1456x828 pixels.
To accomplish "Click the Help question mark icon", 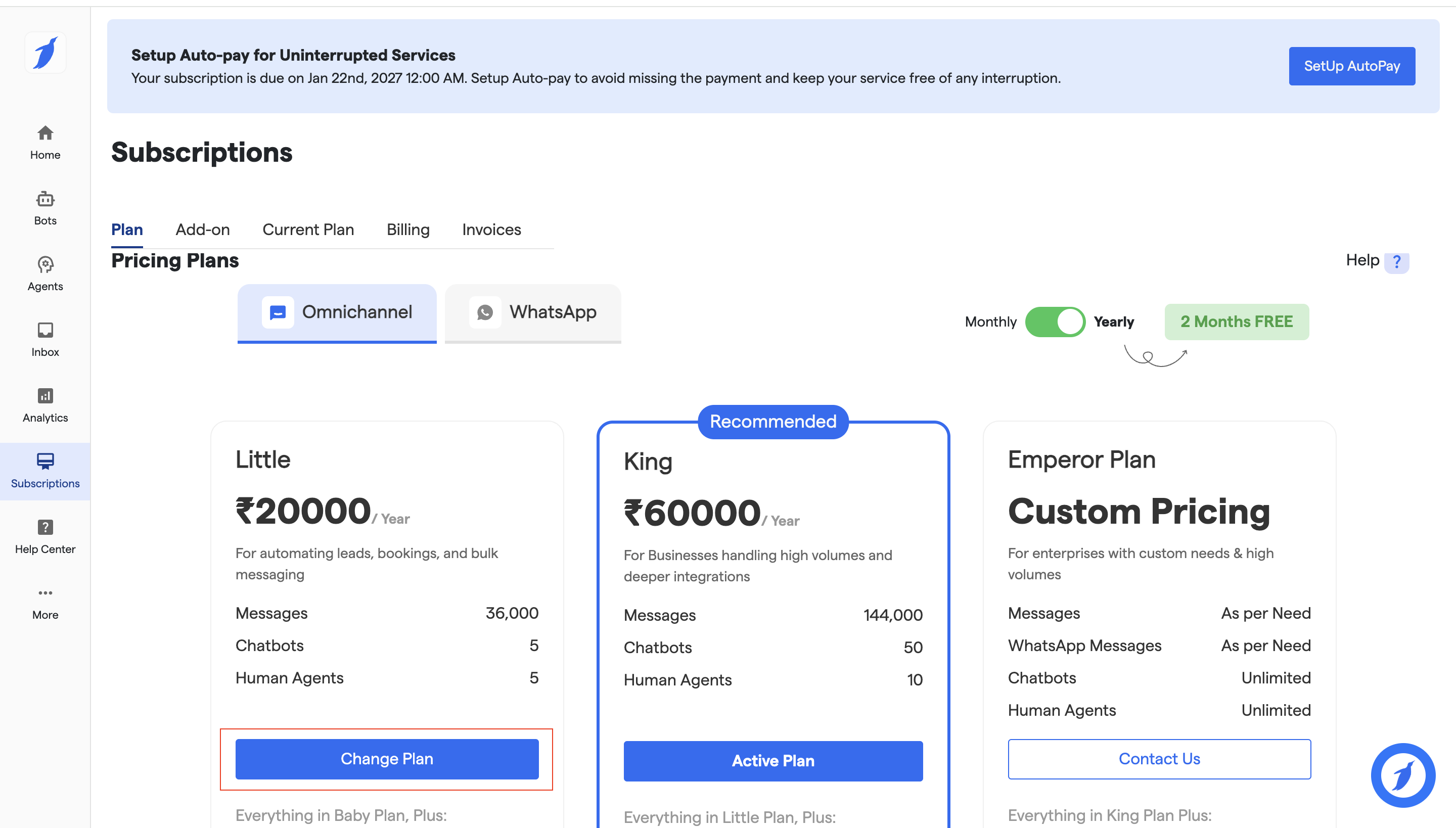I will click(1396, 262).
